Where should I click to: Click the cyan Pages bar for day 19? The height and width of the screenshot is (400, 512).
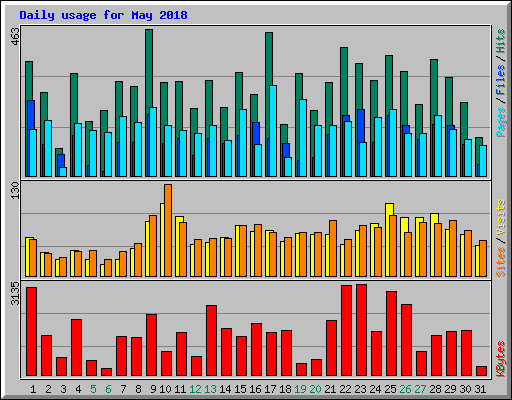(303, 138)
